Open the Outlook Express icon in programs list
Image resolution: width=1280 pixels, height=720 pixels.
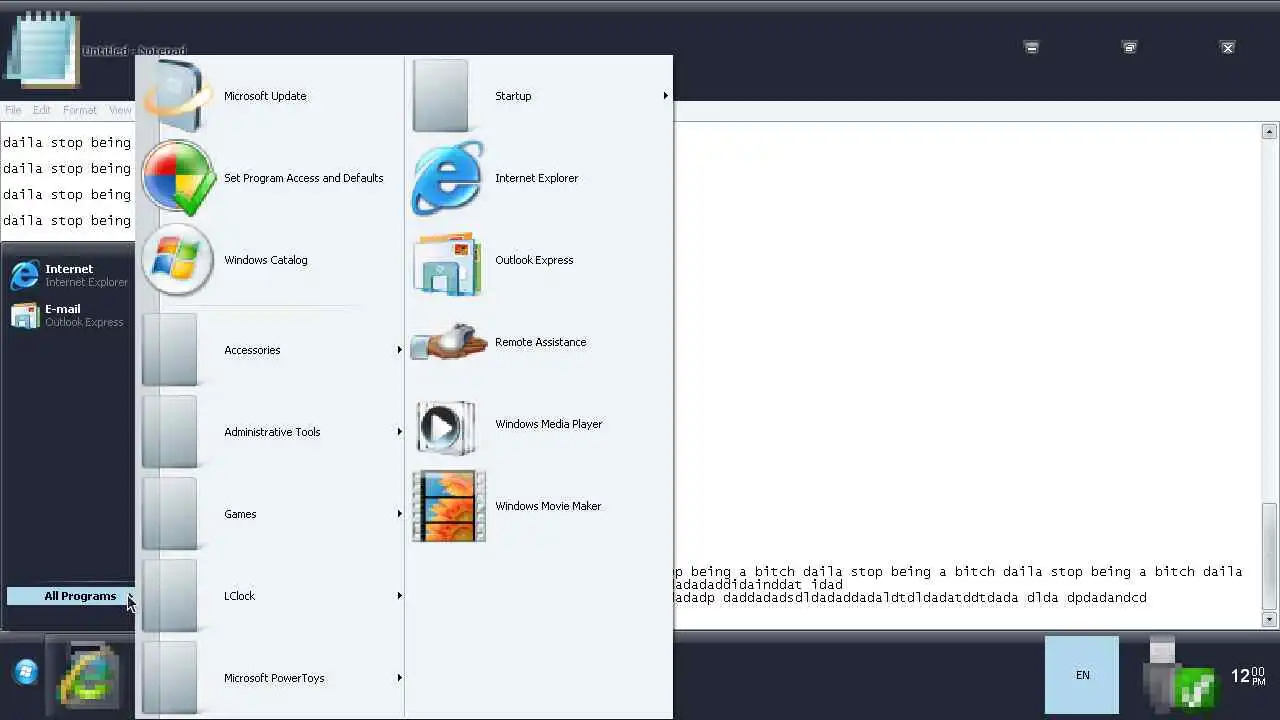(x=448, y=263)
